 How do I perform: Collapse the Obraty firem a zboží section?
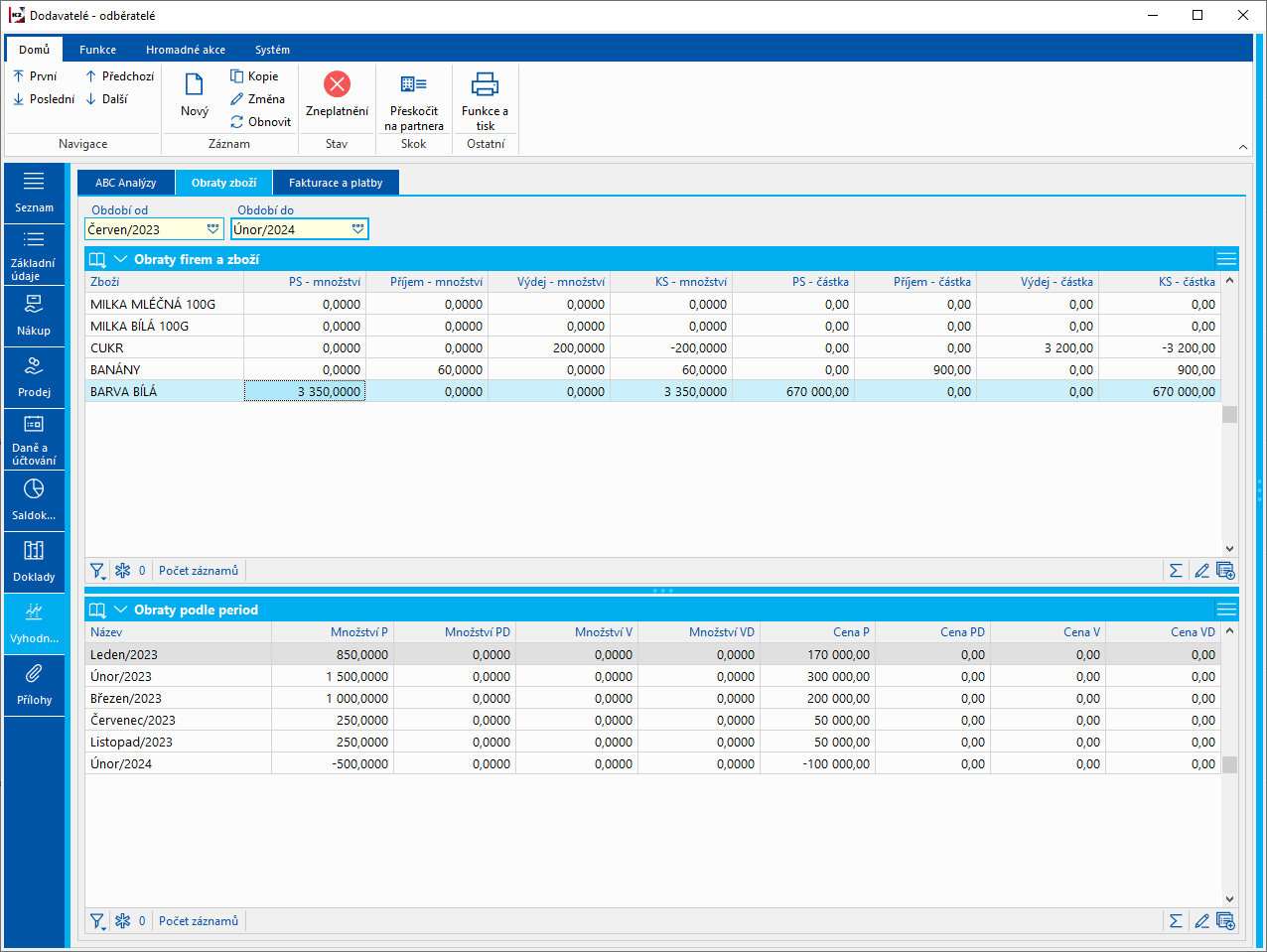(121, 259)
